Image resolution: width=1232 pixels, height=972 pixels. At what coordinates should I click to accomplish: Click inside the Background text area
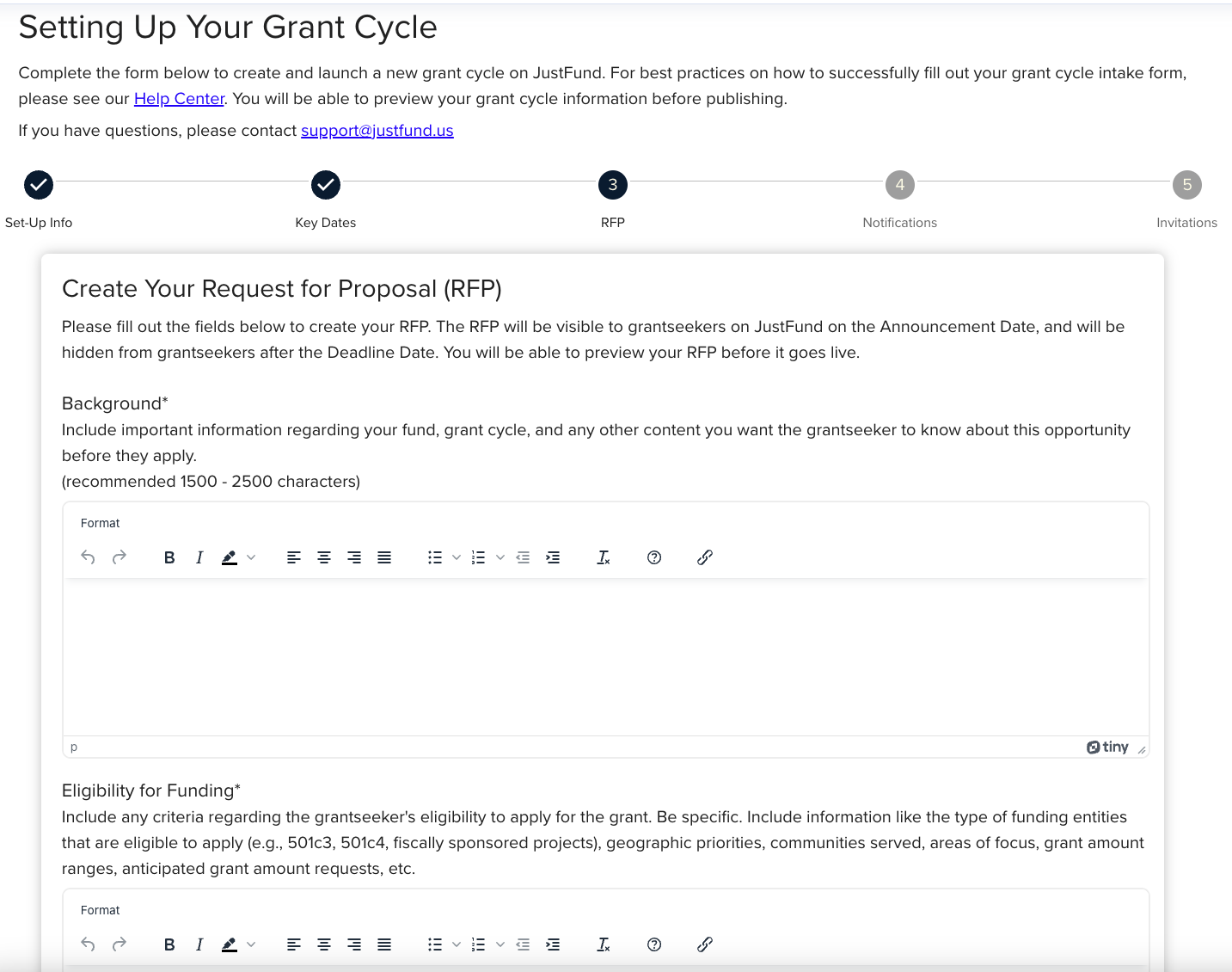coord(606,656)
